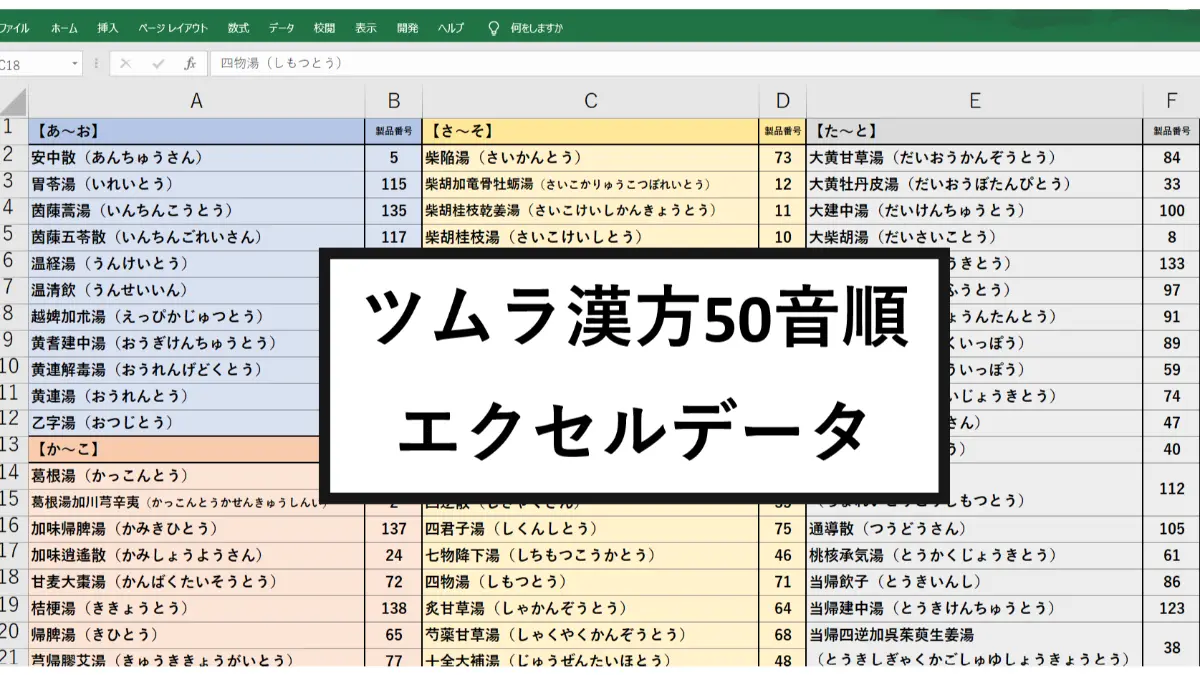The height and width of the screenshot is (675, 1200).
Task: Click the 【あ～お】 heading cell
Action: click(196, 130)
